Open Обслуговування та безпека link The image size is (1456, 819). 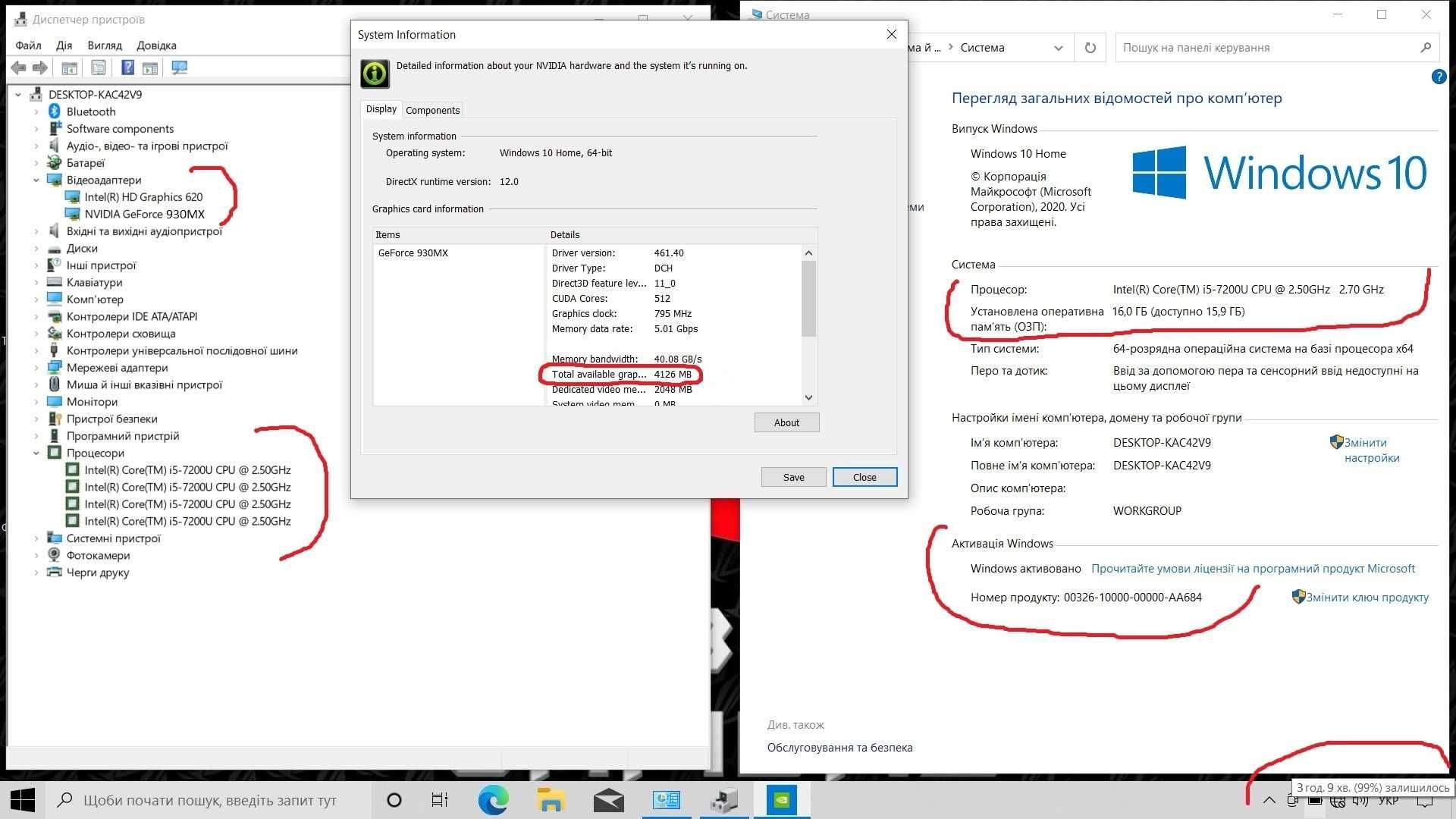(839, 748)
